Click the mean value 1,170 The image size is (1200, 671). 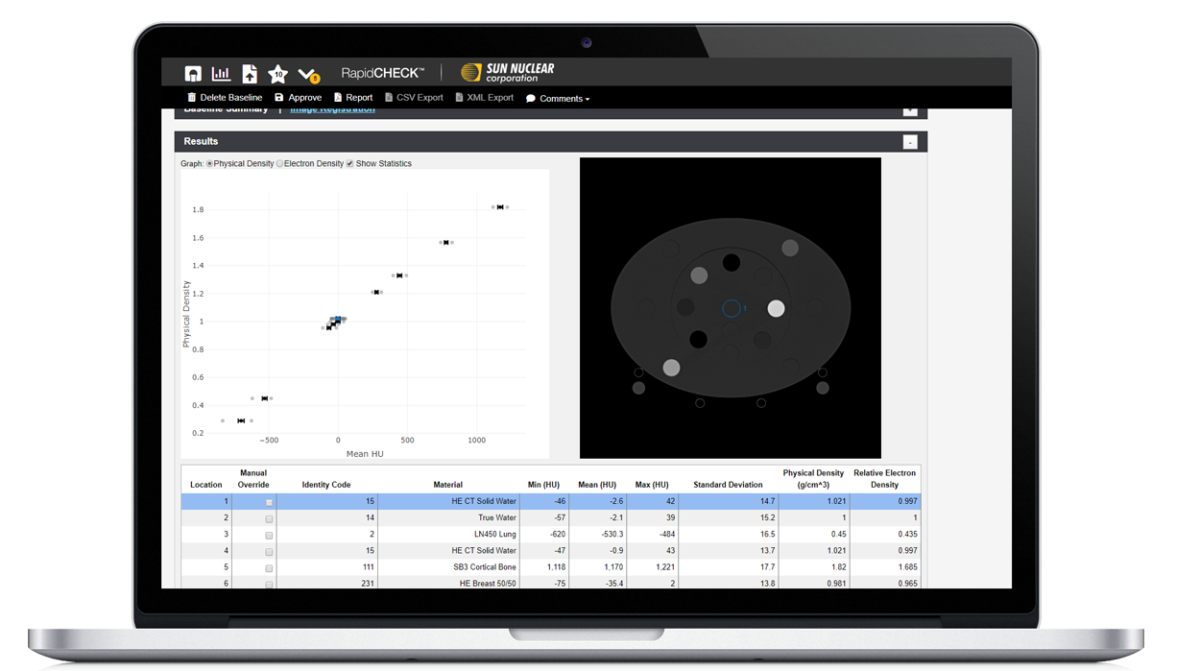coord(613,567)
